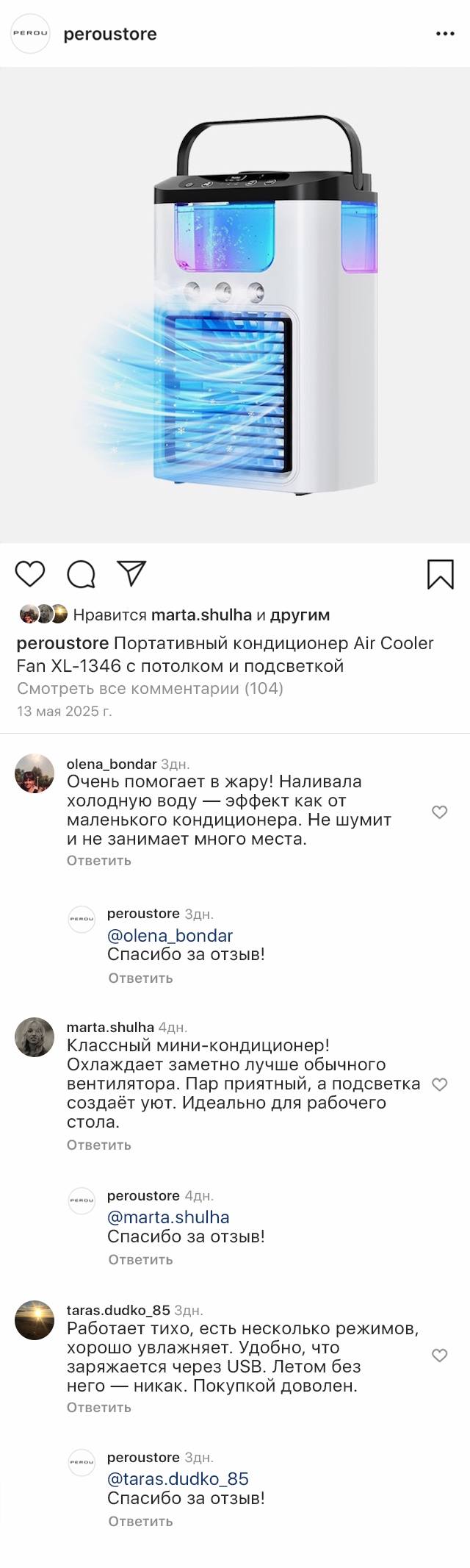The image size is (470, 1568).
Task: Expand all 104 comments
Action: 150,689
